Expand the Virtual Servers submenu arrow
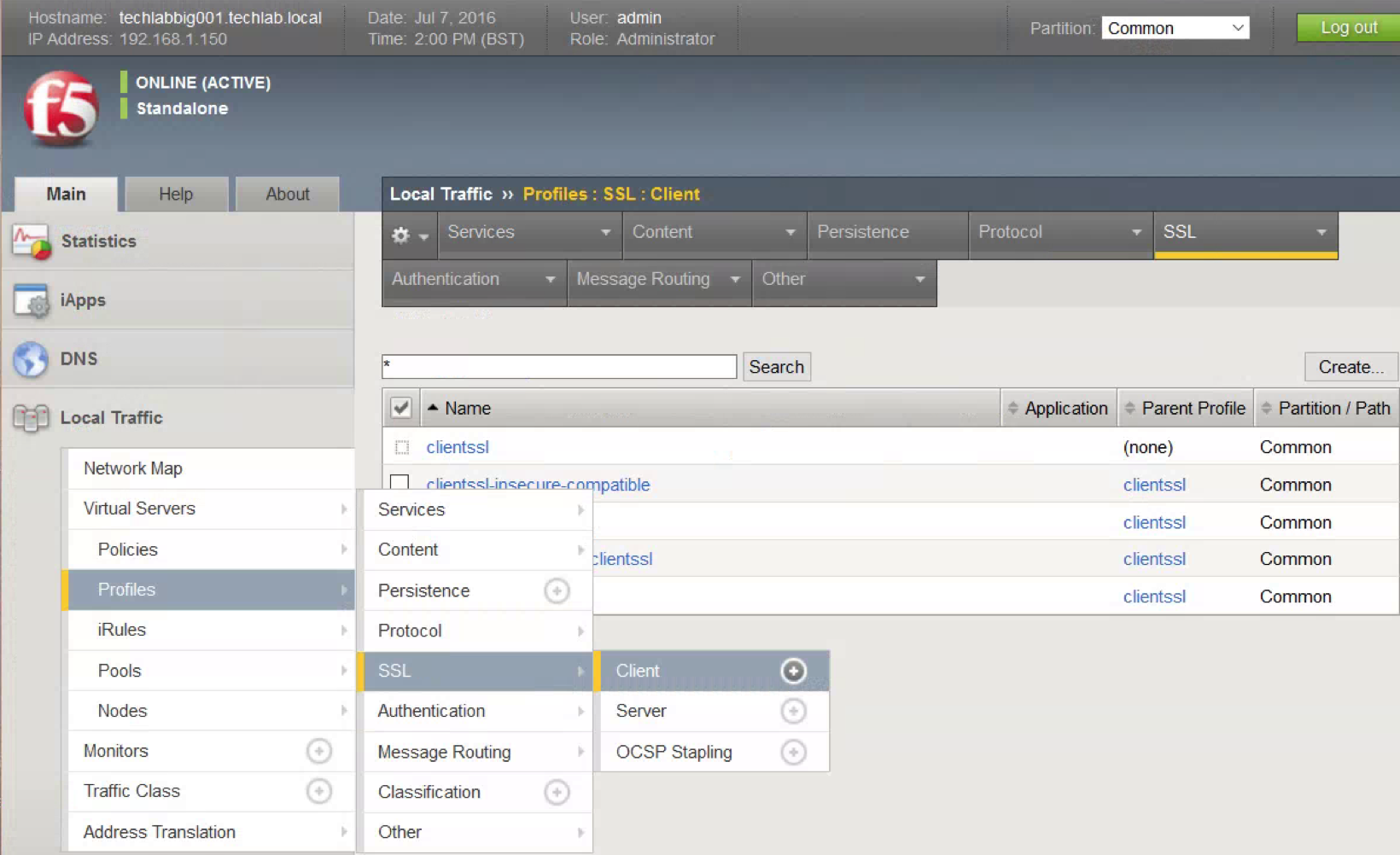Viewport: 1400px width, 855px height. pos(344,509)
